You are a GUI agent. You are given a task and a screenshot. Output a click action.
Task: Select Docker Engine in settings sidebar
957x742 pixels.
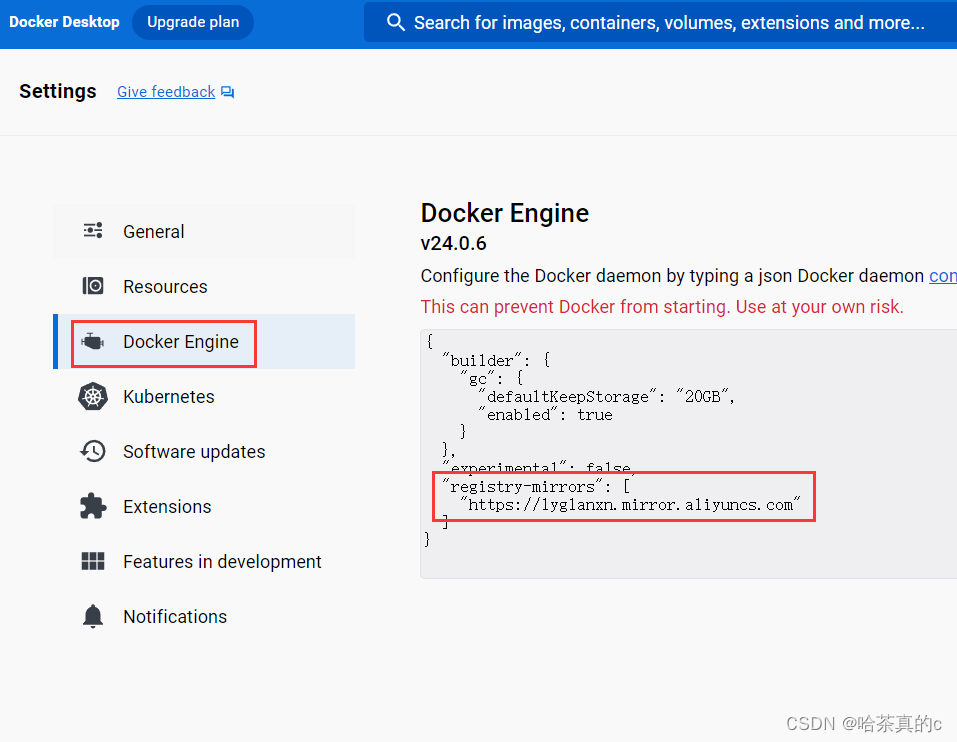204,341
